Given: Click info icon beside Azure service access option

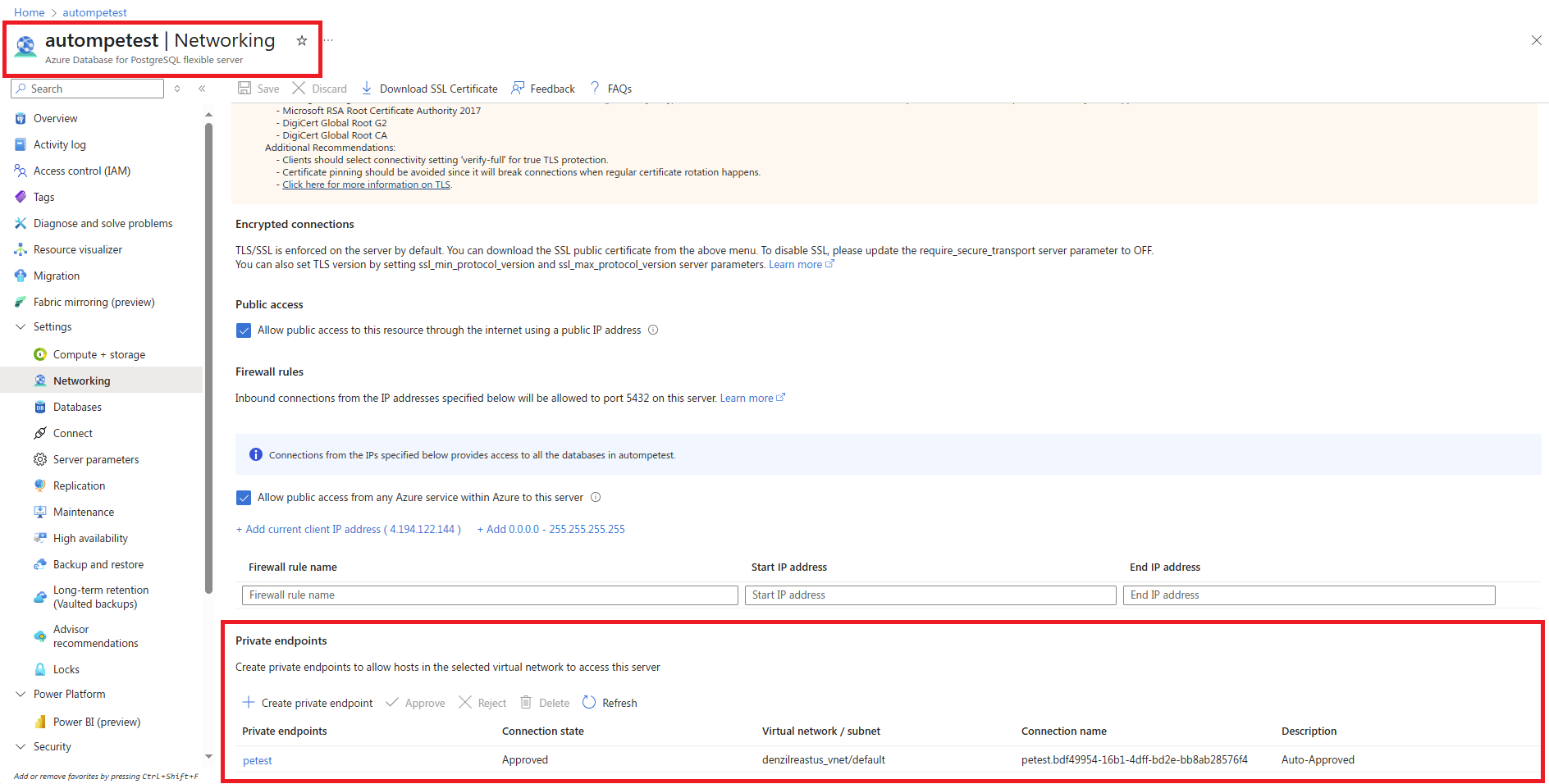Looking at the screenshot, I should (x=596, y=498).
